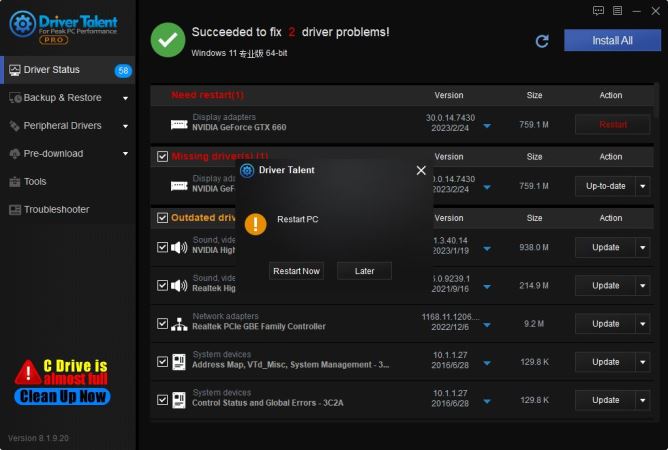The image size is (668, 450).
Task: Open the Up-to-date action dropdown arrow
Action: [643, 186]
